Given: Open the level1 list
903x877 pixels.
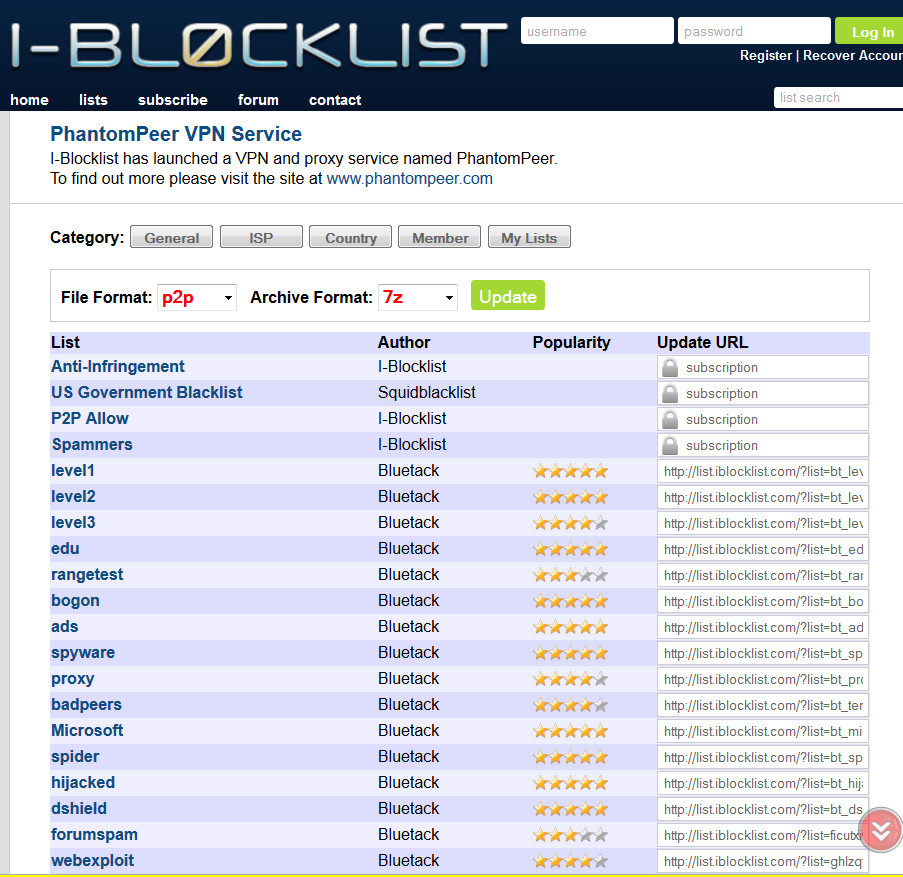Looking at the screenshot, I should coord(73,470).
